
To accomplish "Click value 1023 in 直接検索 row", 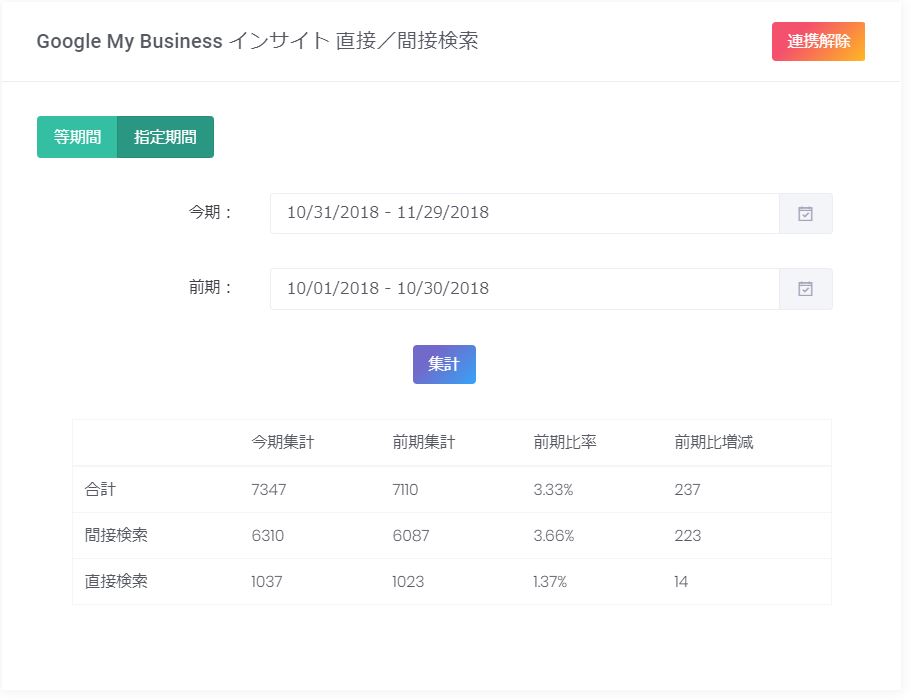I will click(408, 581).
